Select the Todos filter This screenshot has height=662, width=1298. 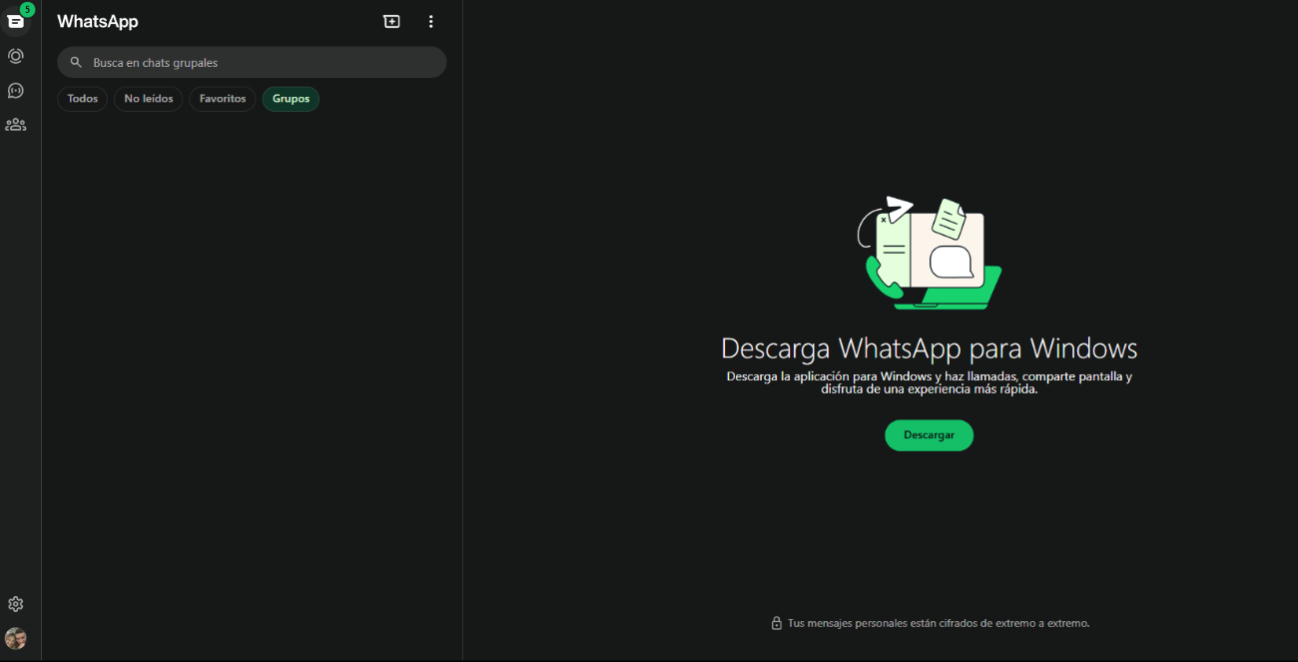83,99
